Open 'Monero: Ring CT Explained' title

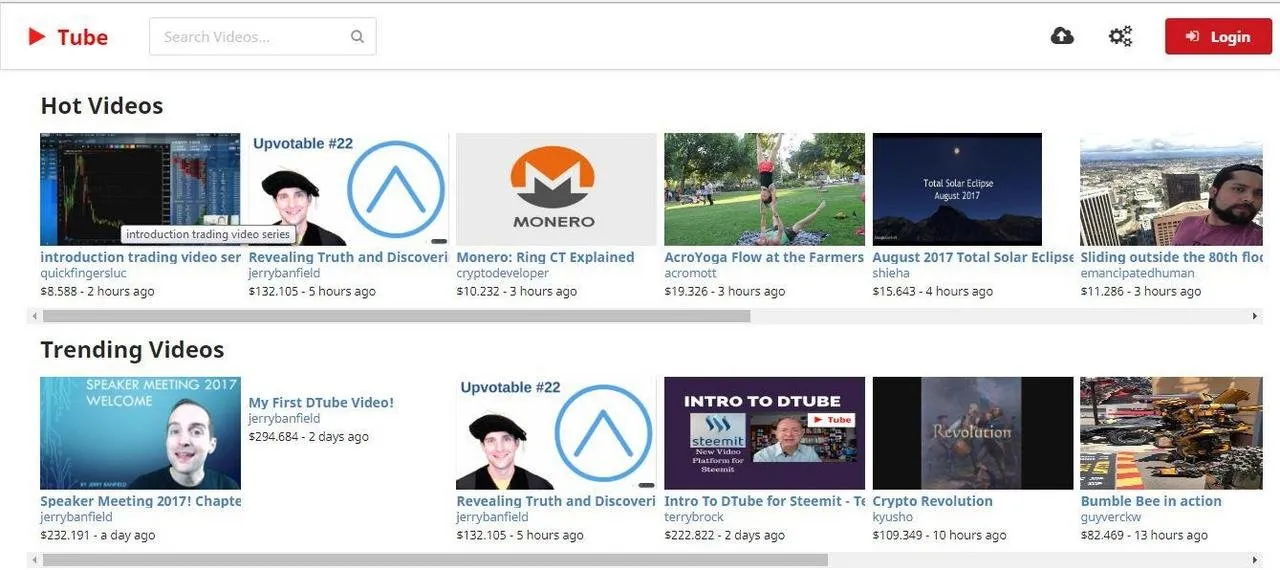pos(545,257)
